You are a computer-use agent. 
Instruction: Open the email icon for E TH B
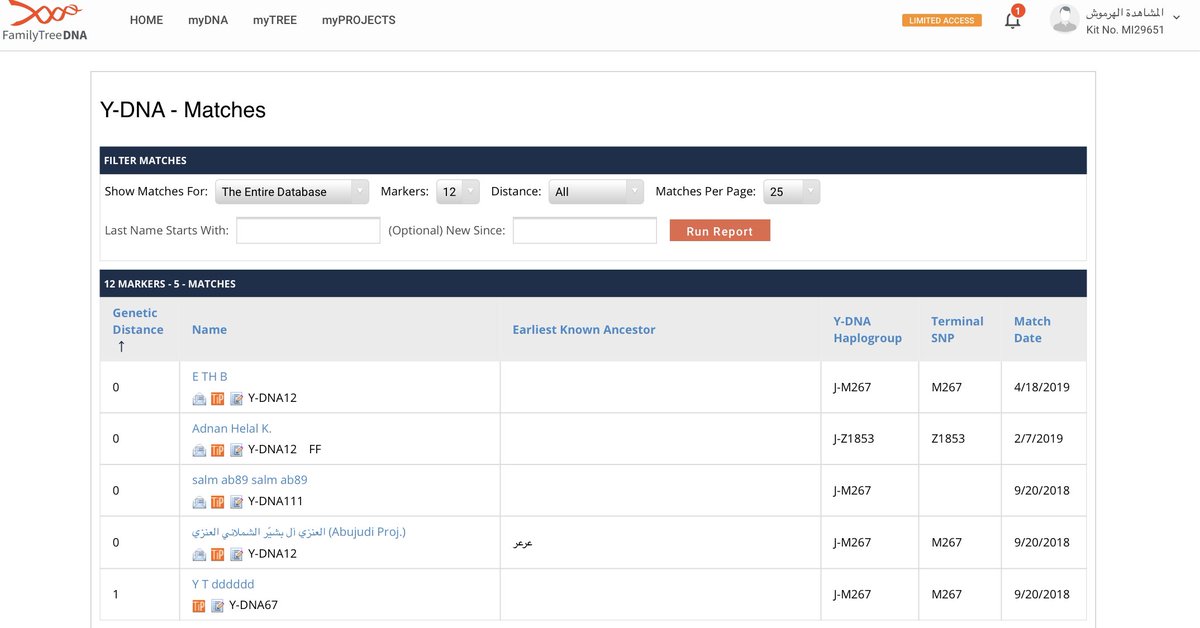point(199,398)
